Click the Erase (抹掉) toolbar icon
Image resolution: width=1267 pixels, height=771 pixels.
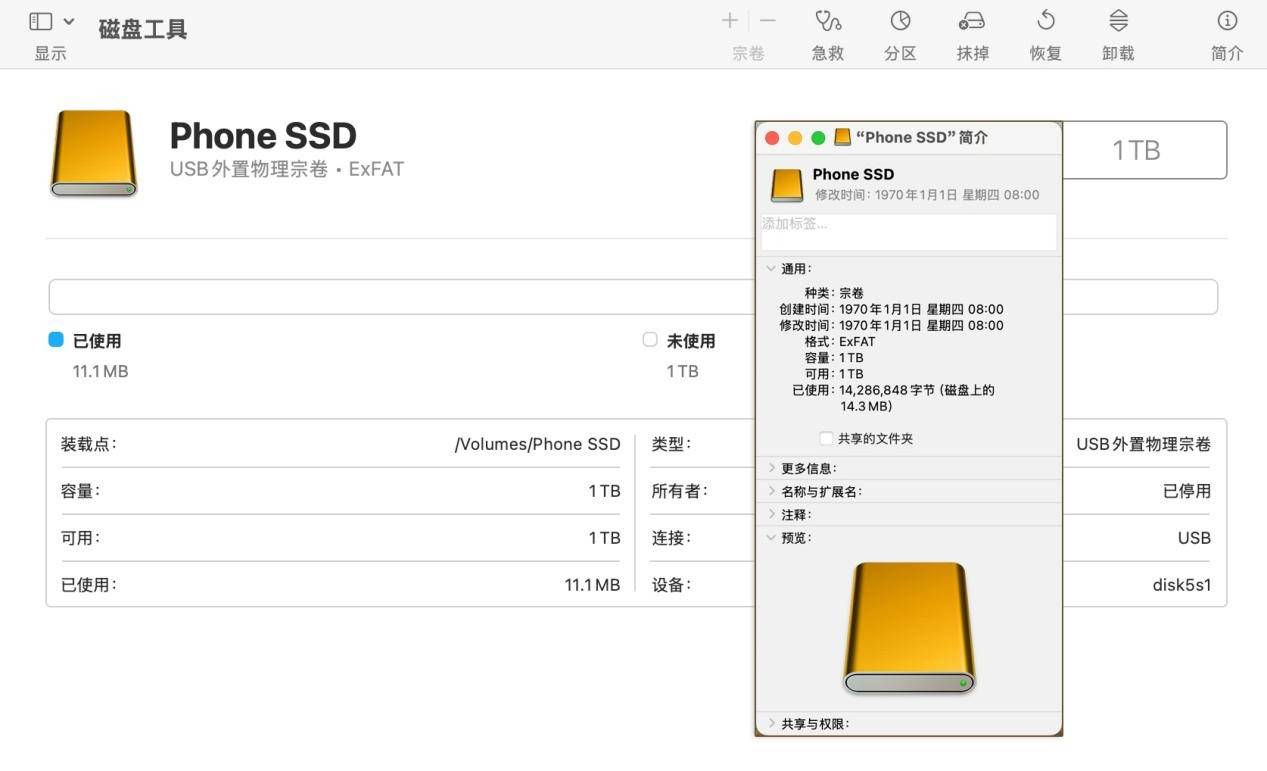click(972, 21)
